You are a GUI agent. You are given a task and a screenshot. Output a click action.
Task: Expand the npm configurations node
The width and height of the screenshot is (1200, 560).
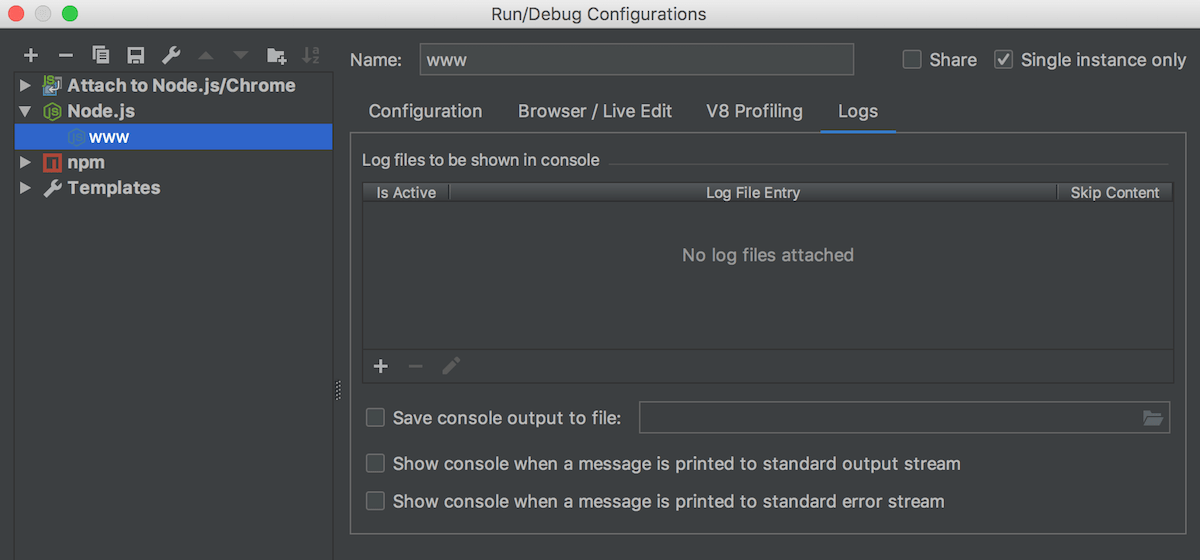[26, 162]
